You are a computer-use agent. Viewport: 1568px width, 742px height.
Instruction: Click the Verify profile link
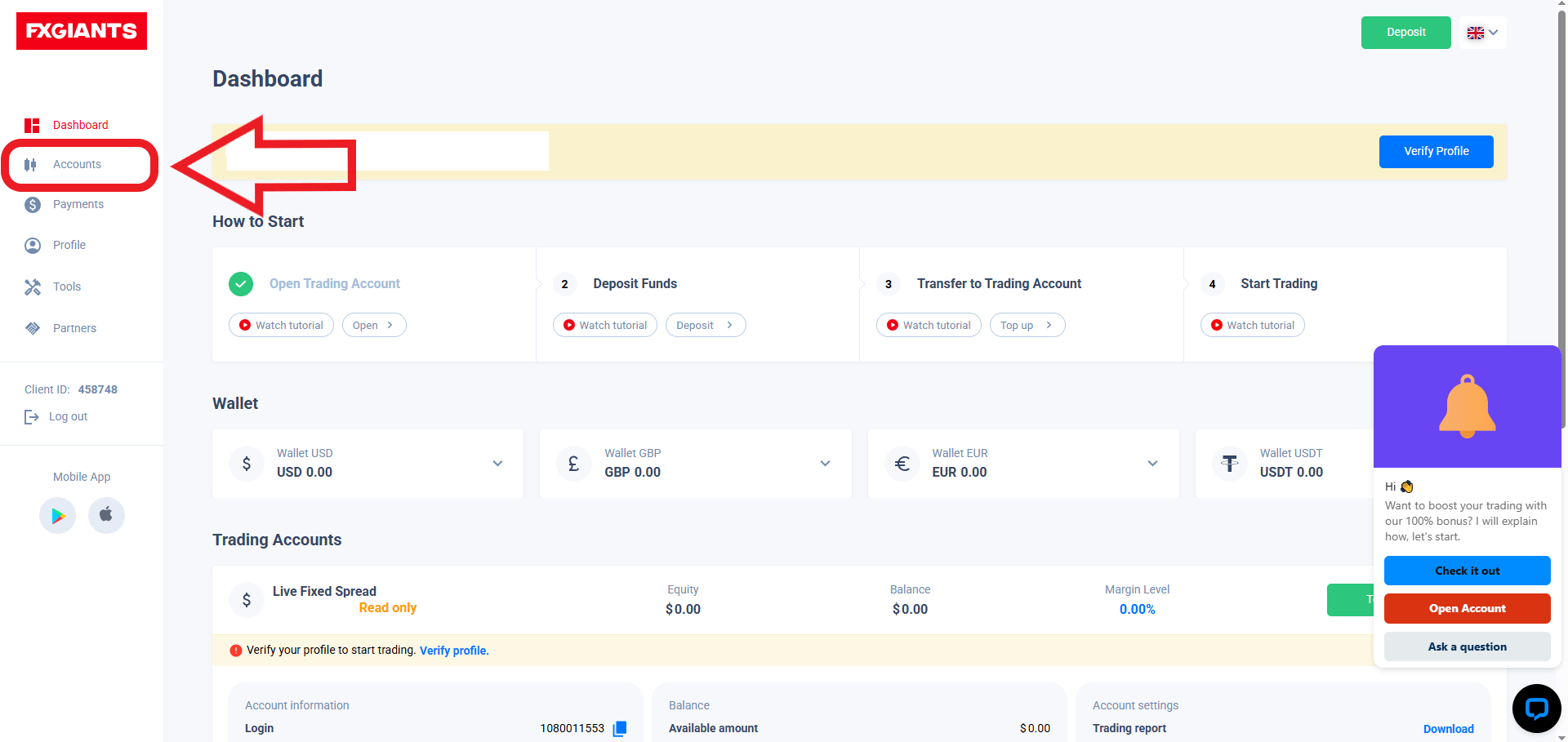tap(454, 651)
